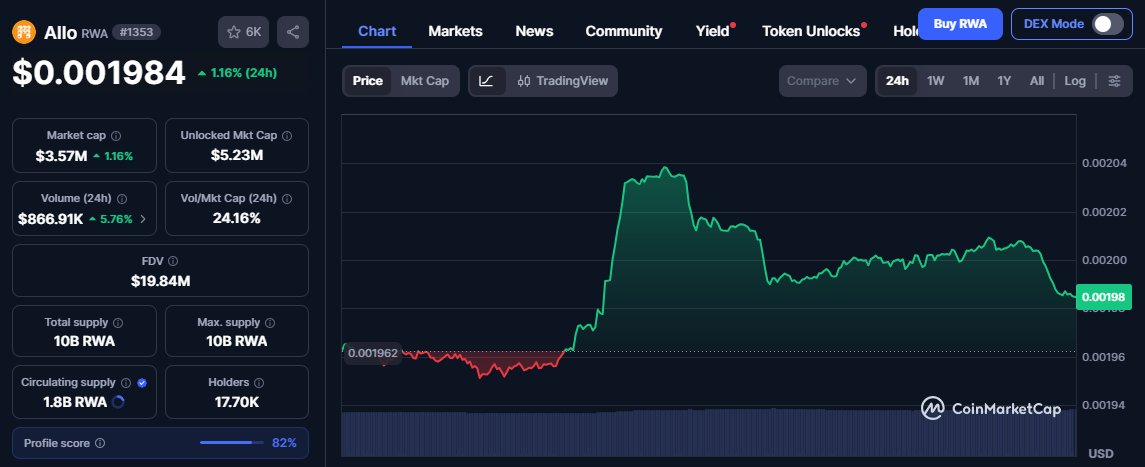Select the Mkt Cap chart view
Screen dimensions: 1145x467
[424, 81]
